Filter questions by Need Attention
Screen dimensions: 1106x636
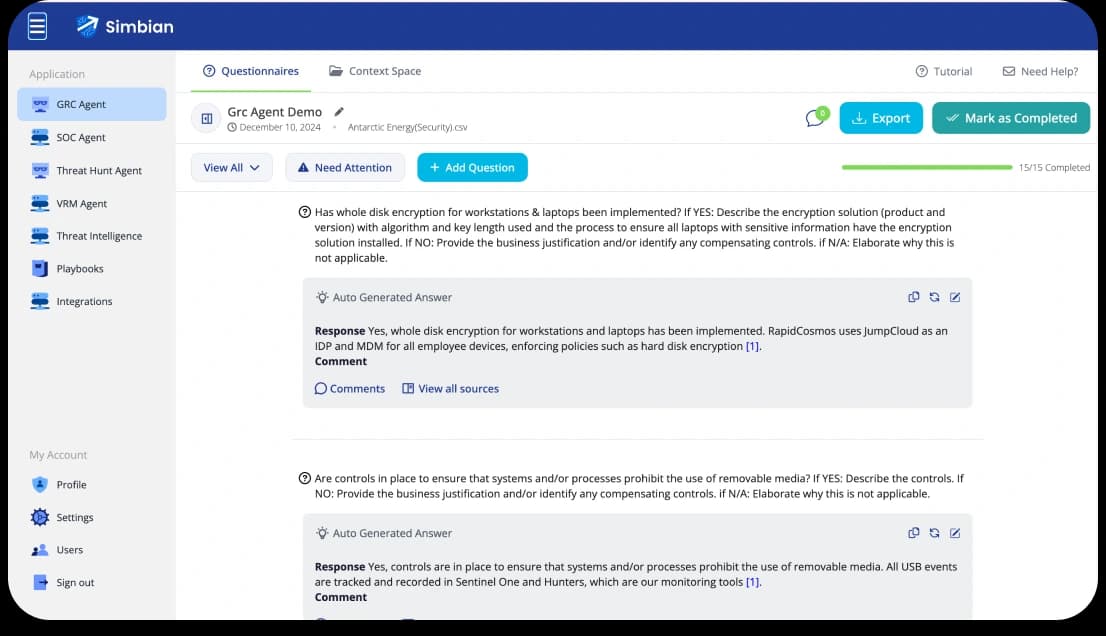(x=345, y=167)
